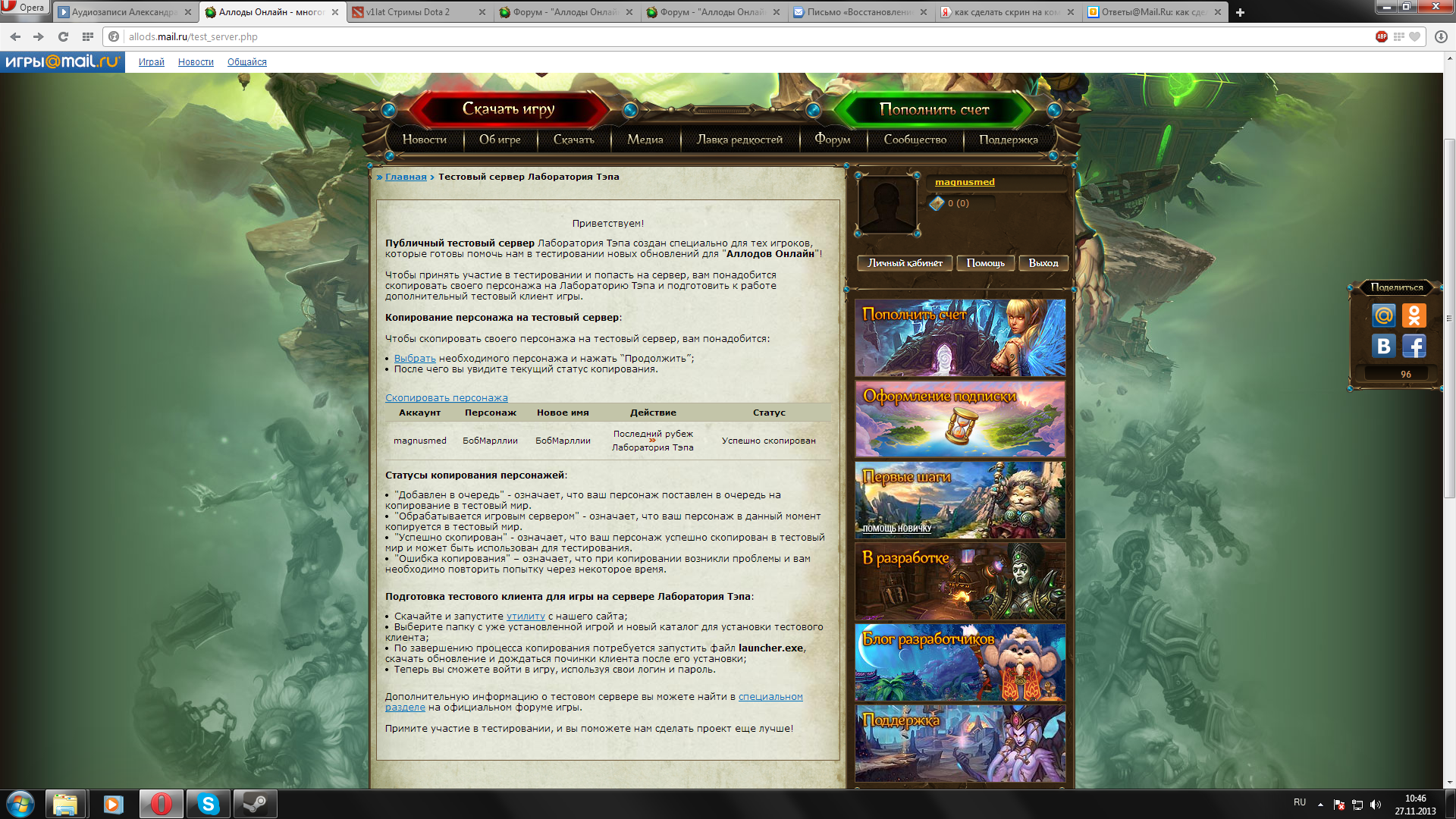Viewport: 1456px width, 819px height.
Task: Open new tab with plus icon
Action: click(1240, 12)
